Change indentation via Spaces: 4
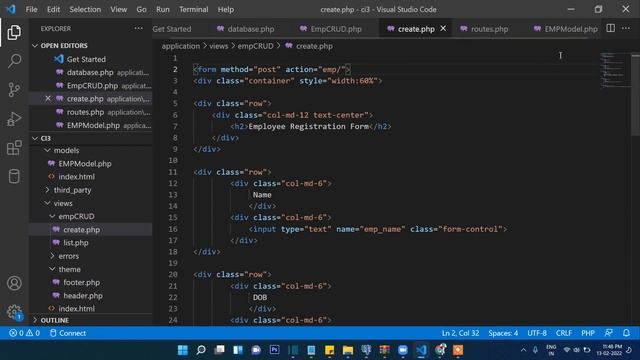The image size is (640, 360). [x=503, y=333]
